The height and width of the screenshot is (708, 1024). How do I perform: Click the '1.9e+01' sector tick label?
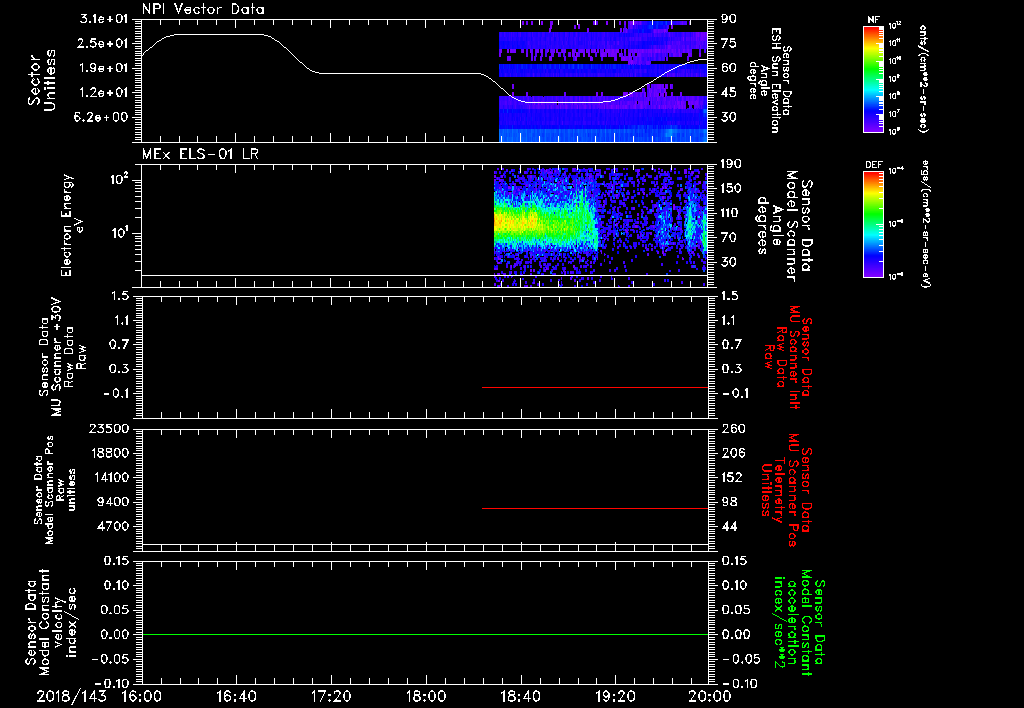(104, 68)
